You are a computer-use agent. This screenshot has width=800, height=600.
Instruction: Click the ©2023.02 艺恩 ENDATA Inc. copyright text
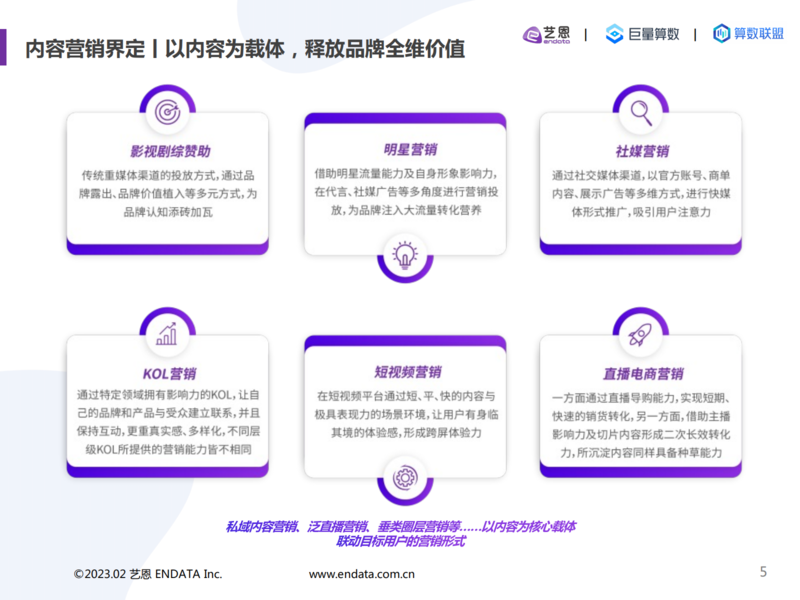148,574
